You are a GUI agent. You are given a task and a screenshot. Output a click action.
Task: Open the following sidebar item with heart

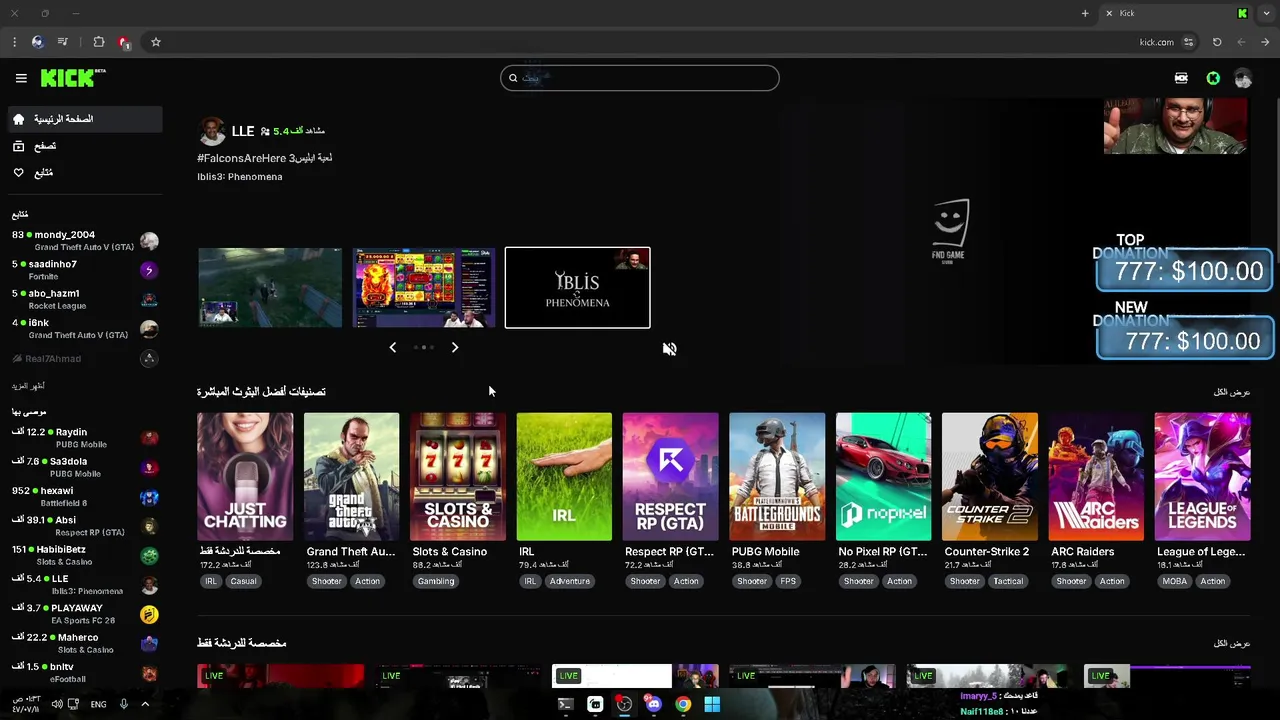(85, 173)
